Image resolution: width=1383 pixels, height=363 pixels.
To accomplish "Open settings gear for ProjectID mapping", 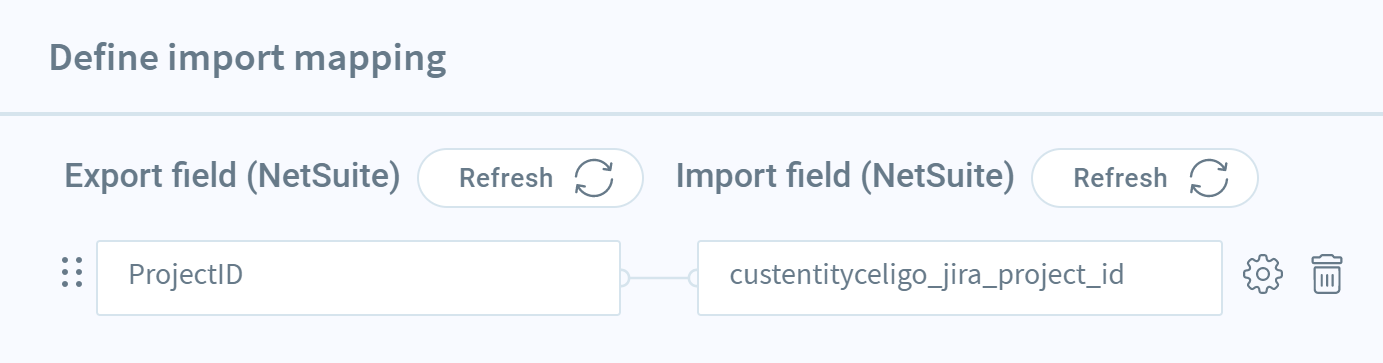I will pos(1262,274).
